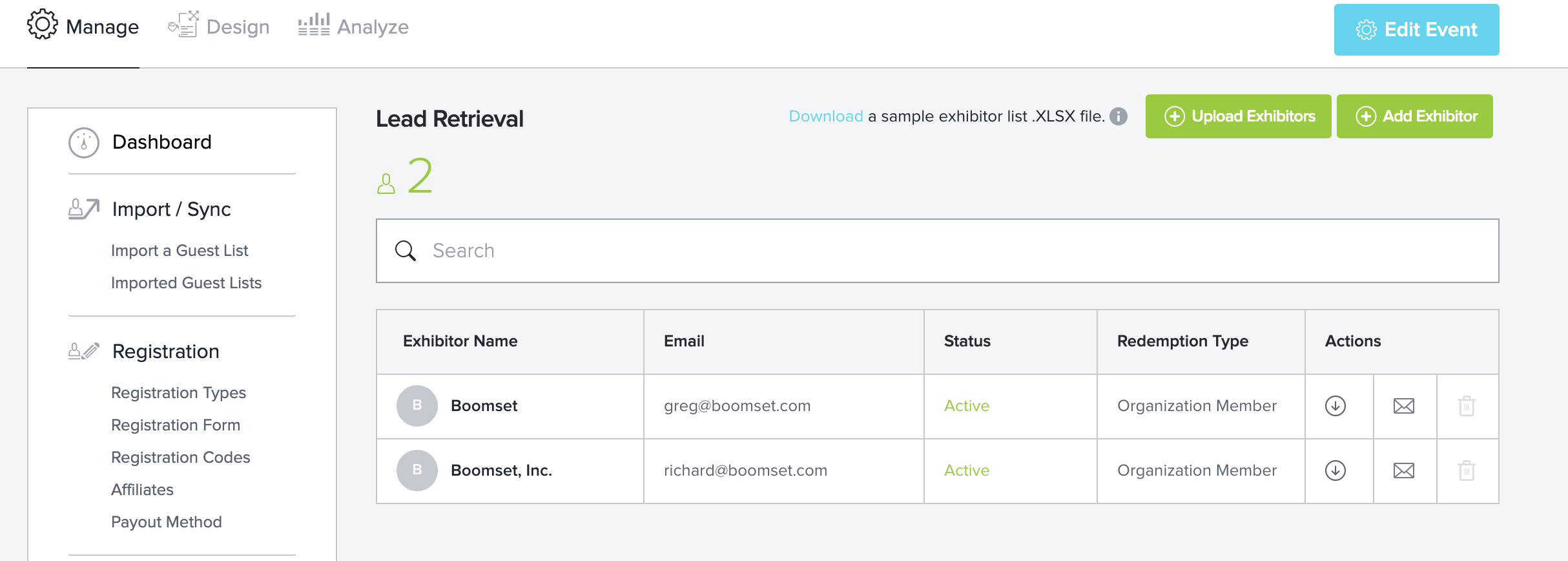Click exhibitor name Boomset, Inc.

501,471
